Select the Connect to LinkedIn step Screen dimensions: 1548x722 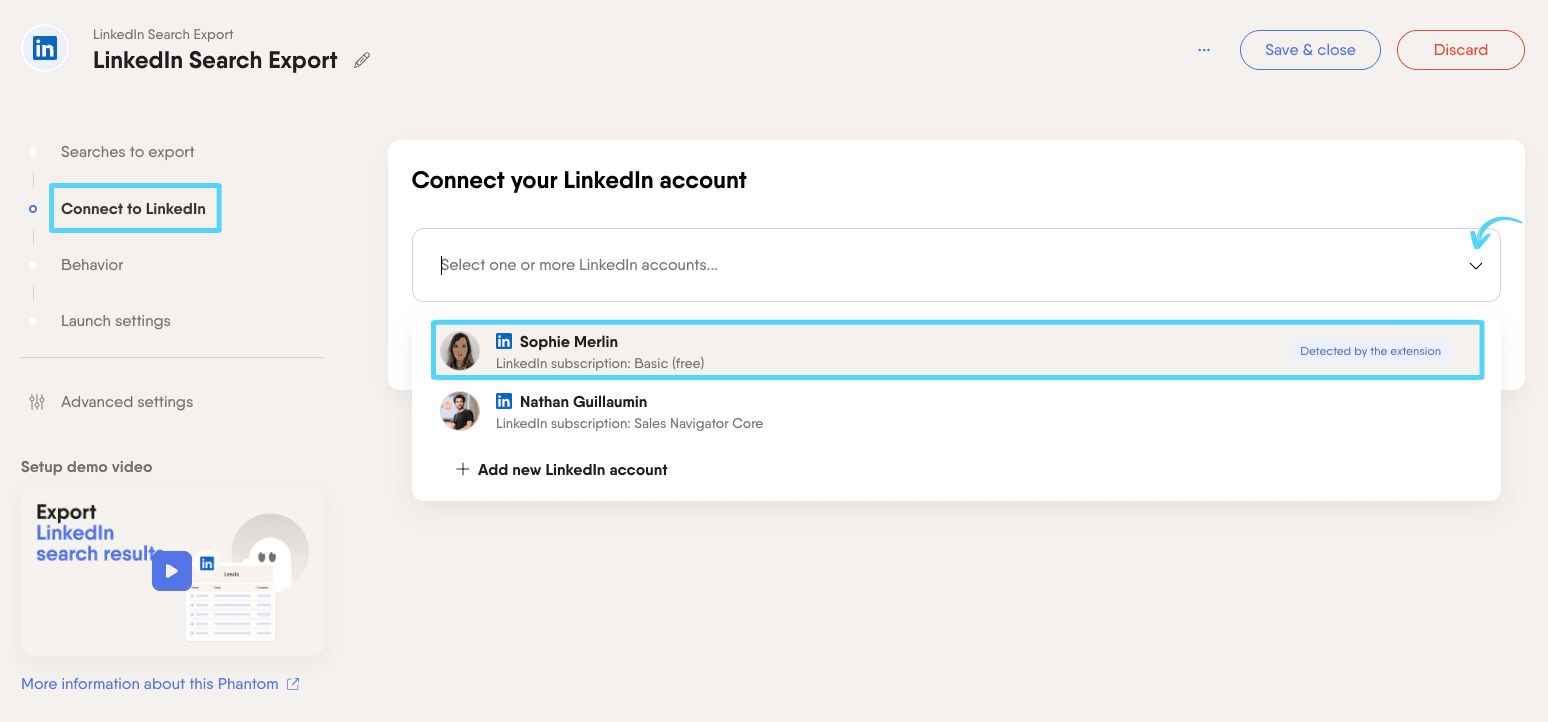click(x=133, y=209)
